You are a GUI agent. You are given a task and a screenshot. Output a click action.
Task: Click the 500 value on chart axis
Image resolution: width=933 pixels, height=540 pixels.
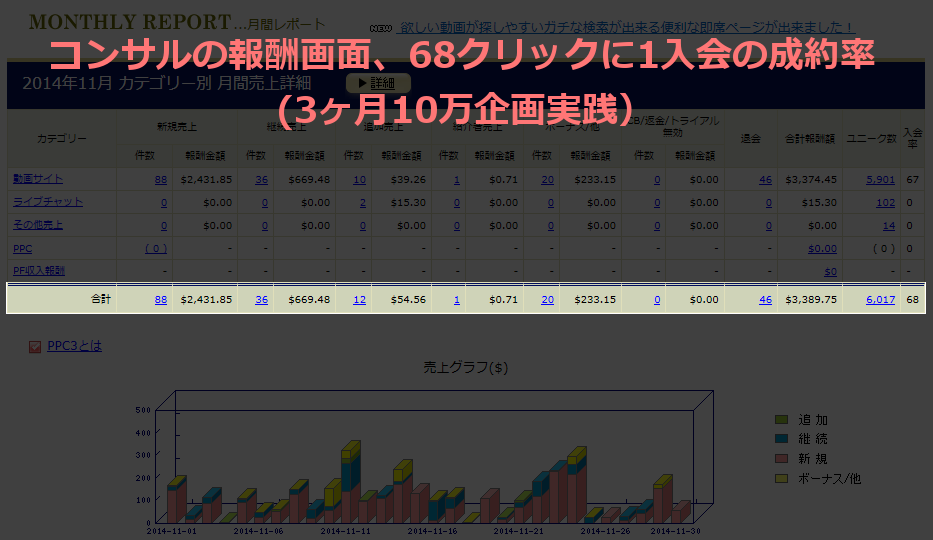pyautogui.click(x=143, y=410)
